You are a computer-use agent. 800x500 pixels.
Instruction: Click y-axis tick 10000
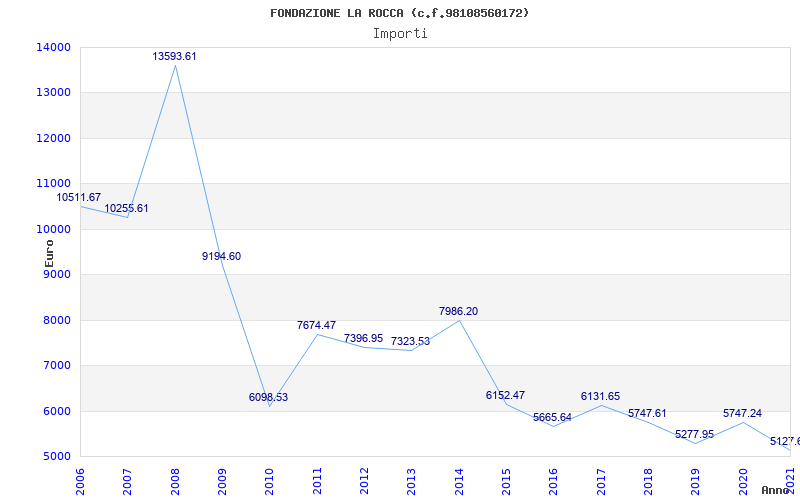coord(53,229)
